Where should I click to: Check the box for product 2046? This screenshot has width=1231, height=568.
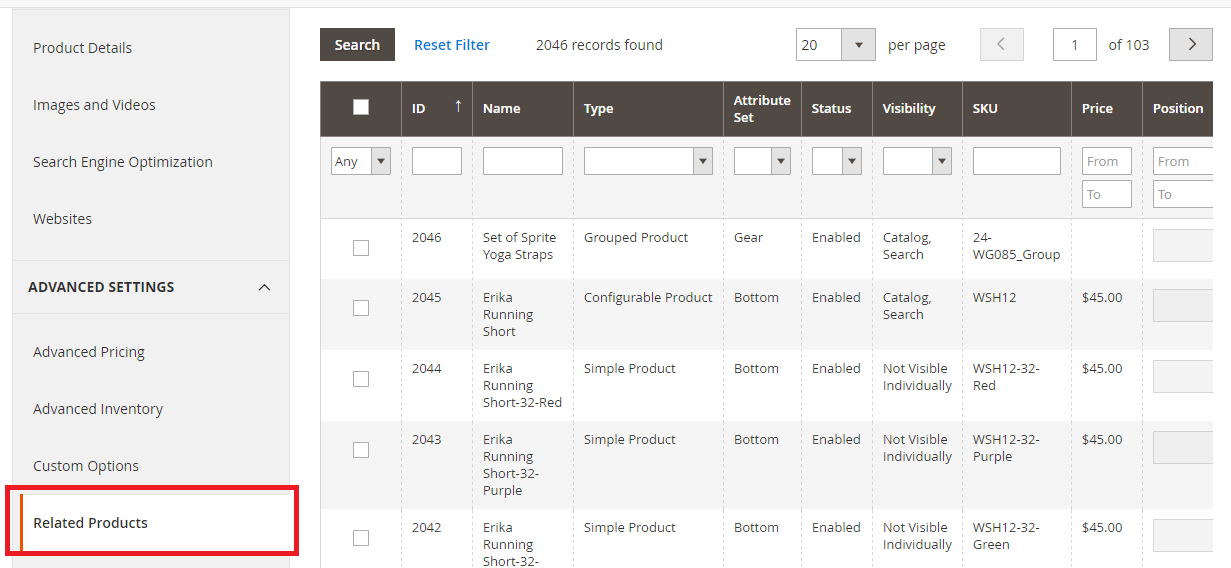point(361,248)
